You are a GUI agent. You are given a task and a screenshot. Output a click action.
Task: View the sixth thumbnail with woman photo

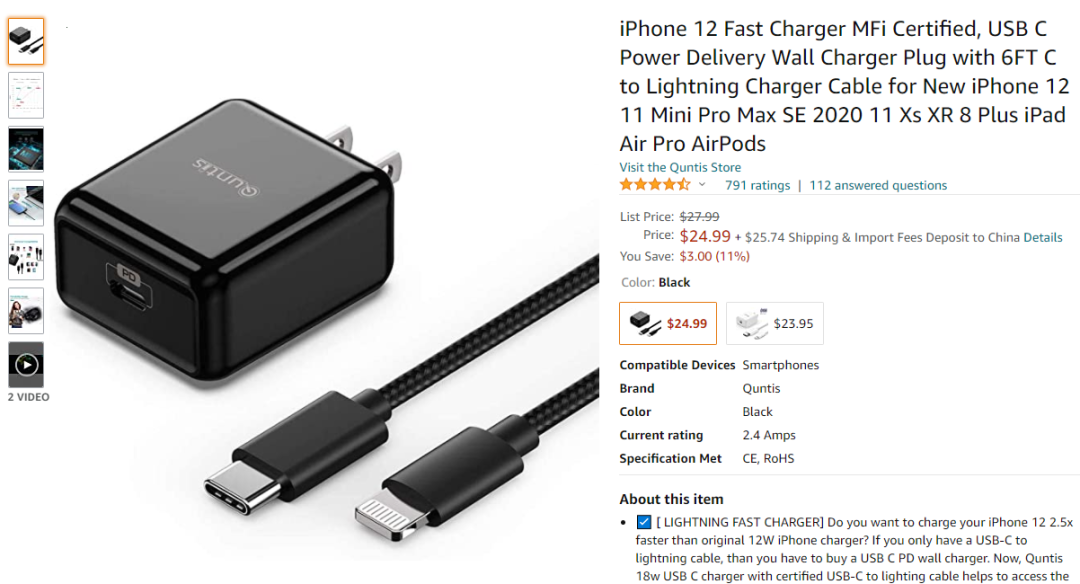point(26,311)
